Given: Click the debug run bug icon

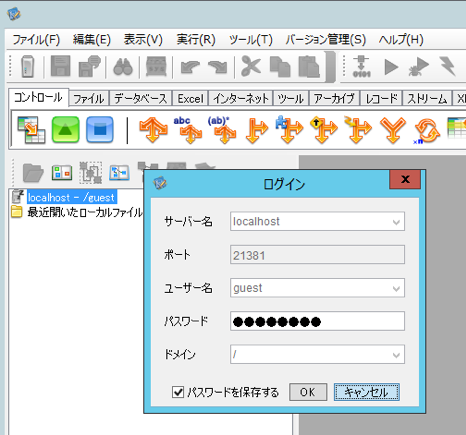Looking at the screenshot, I should (419, 66).
